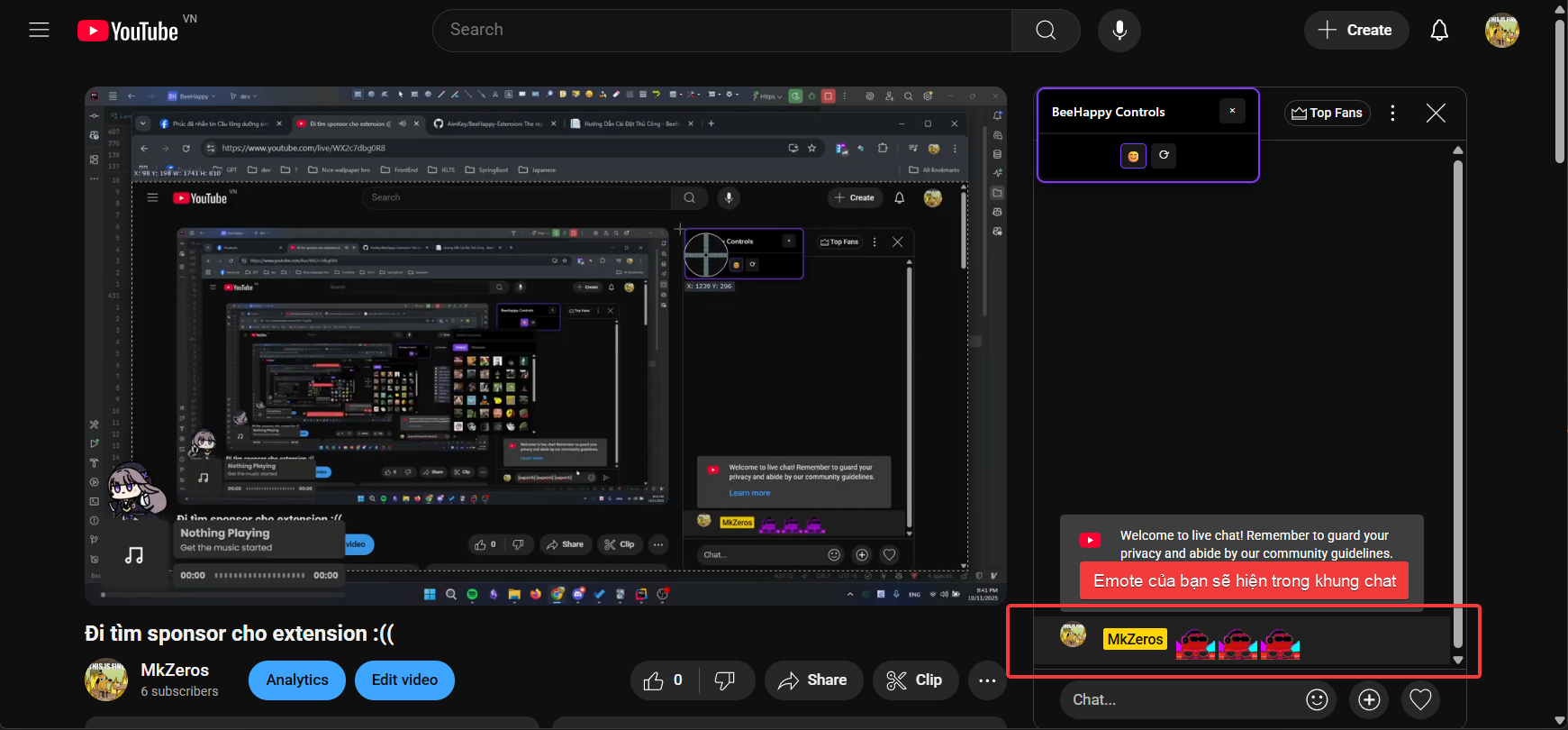Send a heart reaction in chat
Image resolution: width=1568 pixels, height=730 pixels.
(x=1420, y=699)
